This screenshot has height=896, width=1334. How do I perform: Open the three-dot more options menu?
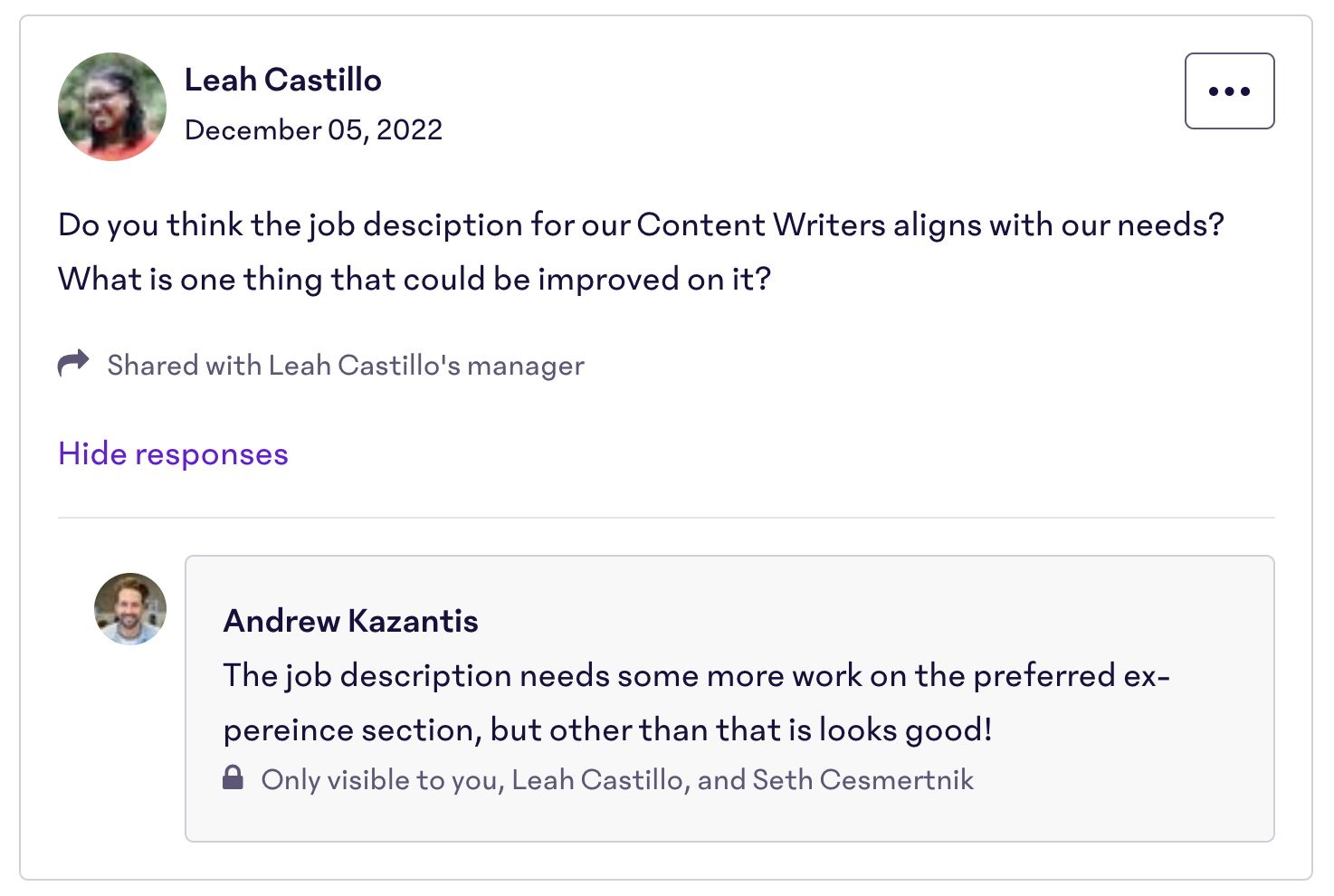point(1229,91)
